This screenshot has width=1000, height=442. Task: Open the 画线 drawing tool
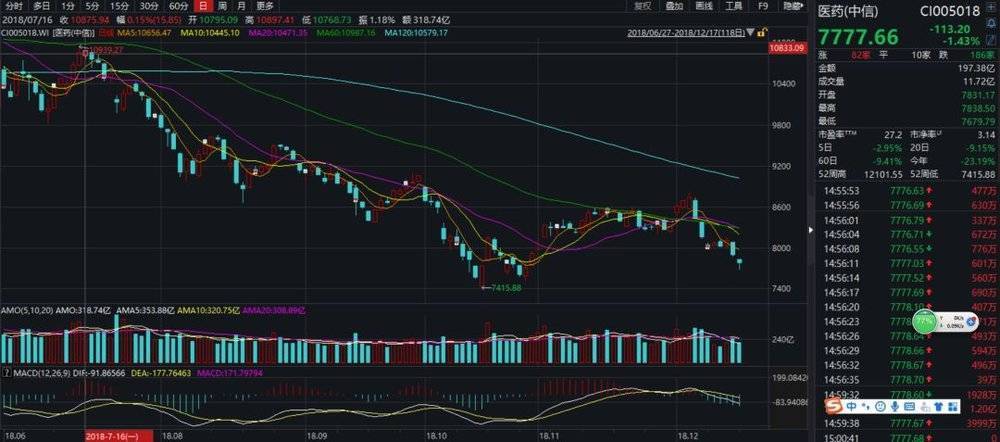[704, 6]
